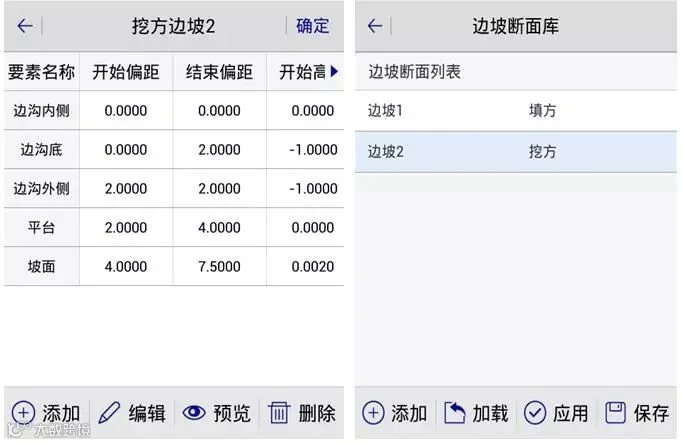Image resolution: width=683 pixels, height=444 pixels.
Task: Select 坡面 结束偏距 value 7.5000
Action: pyautogui.click(x=219, y=266)
